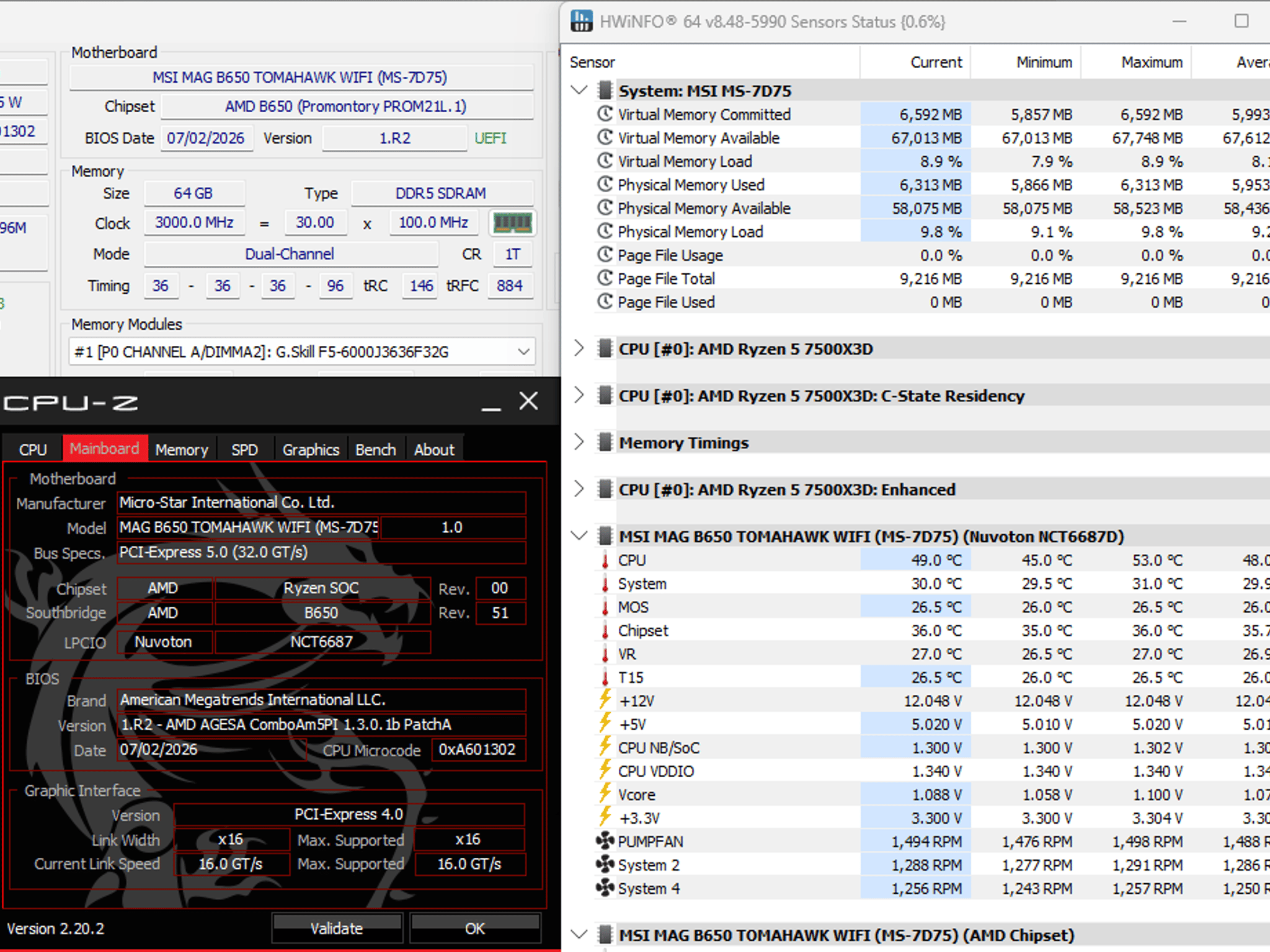The image size is (1270, 952).
Task: Maximize the HWiNFO Sensors Status window
Action: 1241,21
